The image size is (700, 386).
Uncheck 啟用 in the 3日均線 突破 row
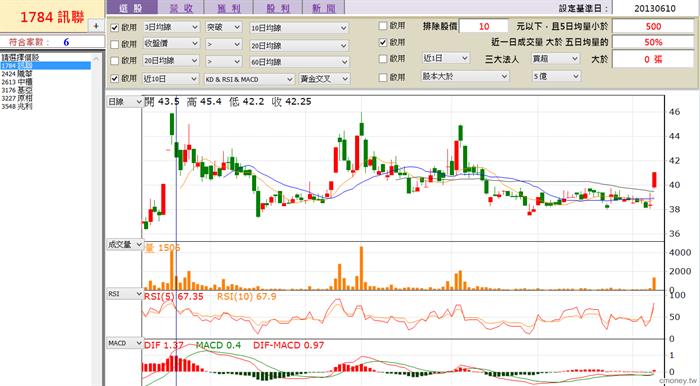tap(115, 28)
